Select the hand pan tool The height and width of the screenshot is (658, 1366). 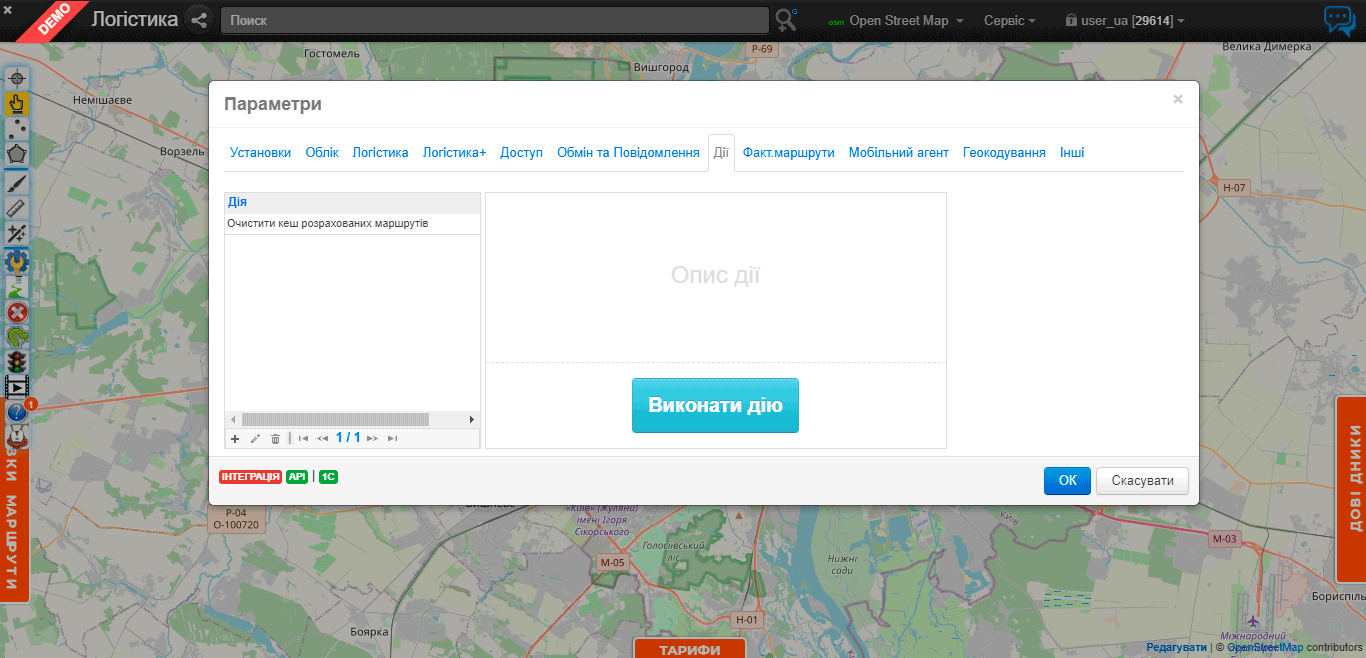(x=17, y=103)
